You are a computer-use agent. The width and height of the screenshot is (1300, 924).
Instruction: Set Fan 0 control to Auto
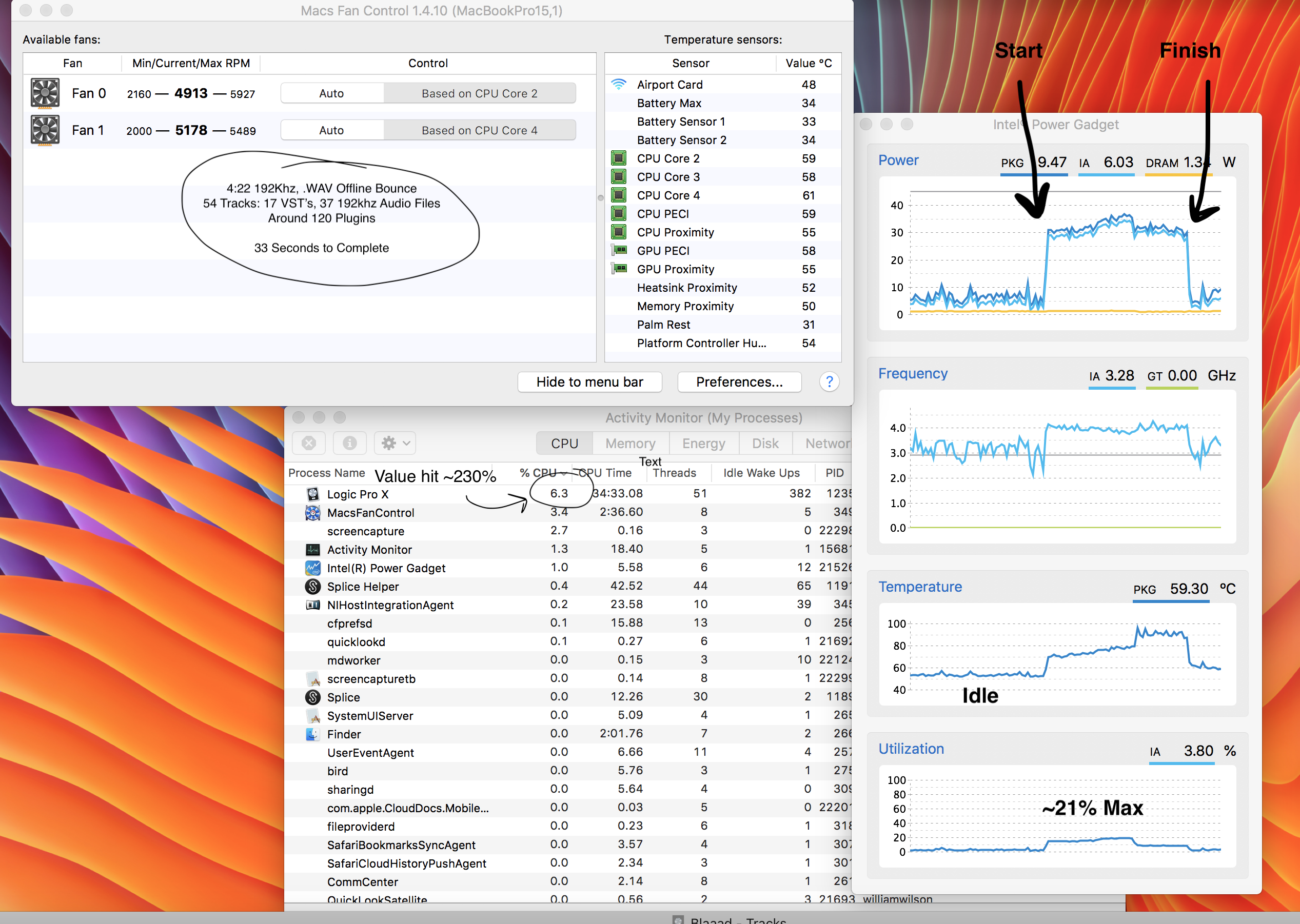tap(332, 93)
